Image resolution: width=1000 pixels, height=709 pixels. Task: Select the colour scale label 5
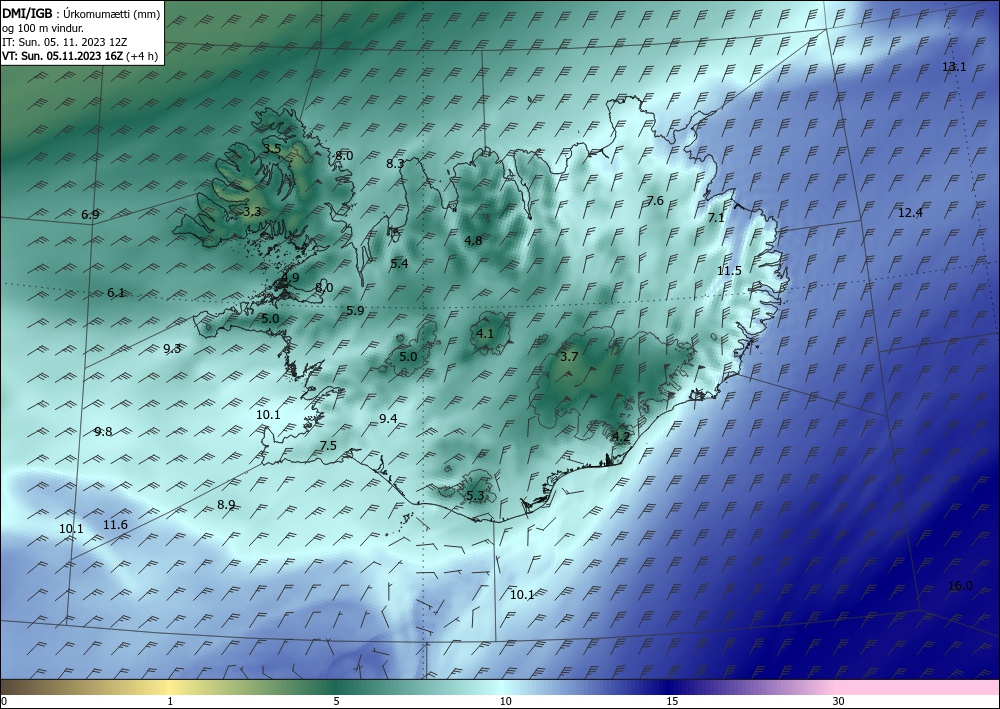pyautogui.click(x=336, y=702)
